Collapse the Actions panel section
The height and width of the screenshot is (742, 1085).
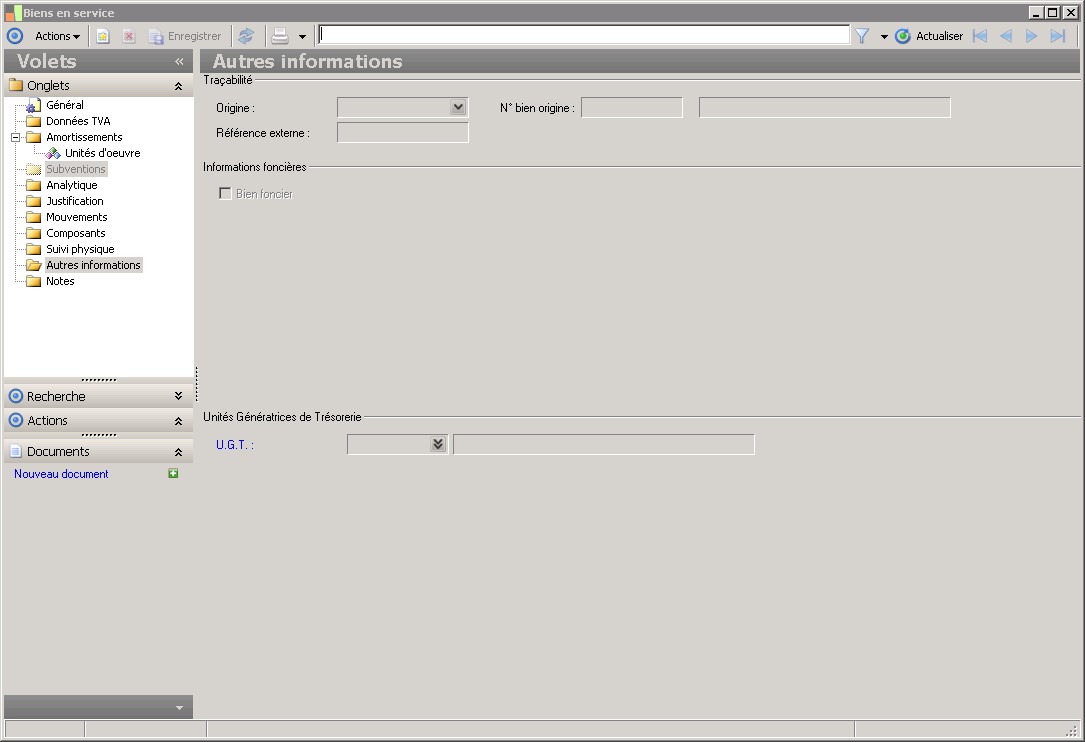tap(178, 421)
